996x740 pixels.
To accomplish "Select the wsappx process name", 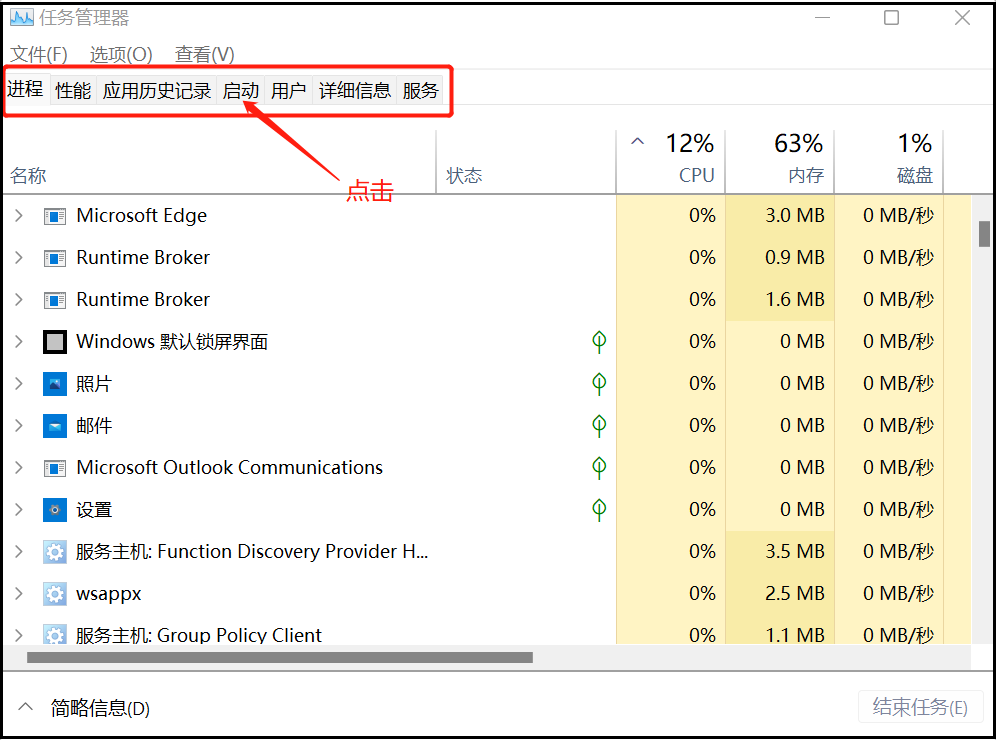I will 109,594.
